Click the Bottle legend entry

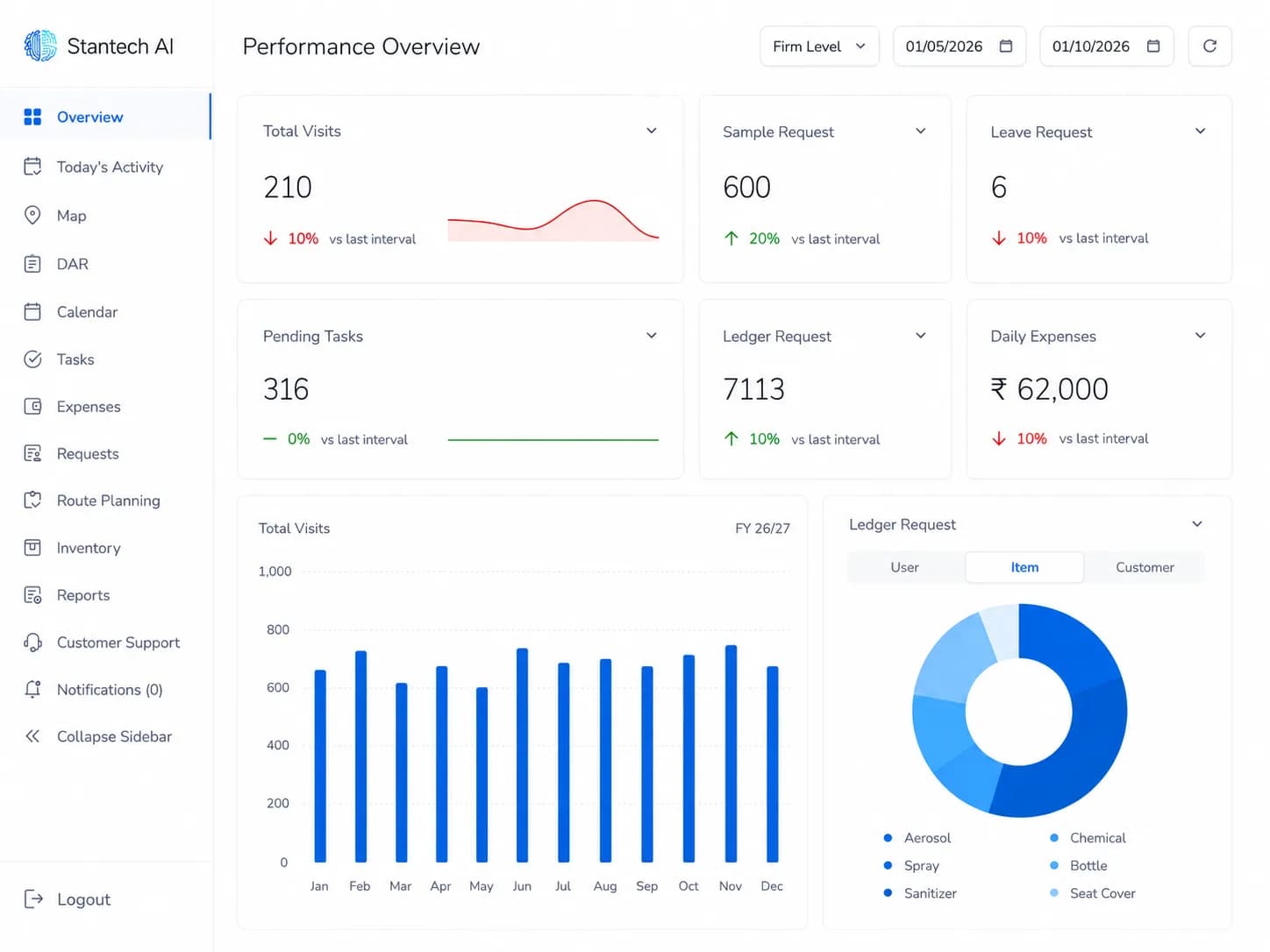click(x=1079, y=866)
